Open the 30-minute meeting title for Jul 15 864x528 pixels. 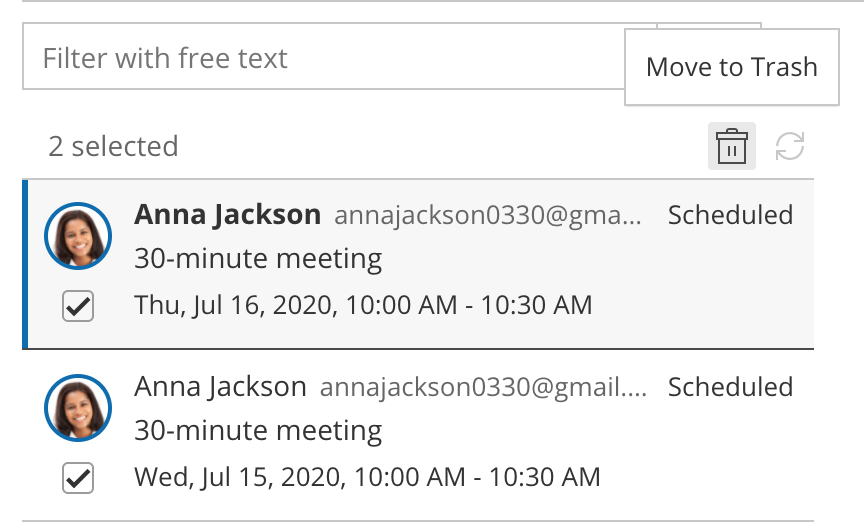(258, 432)
